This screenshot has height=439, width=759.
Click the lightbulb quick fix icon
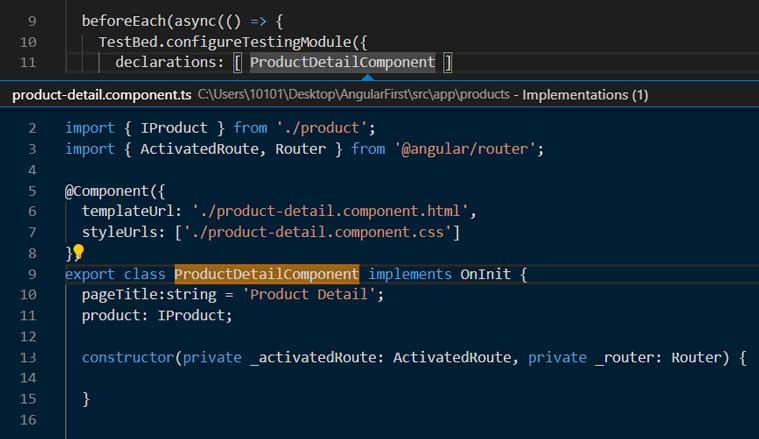tap(78, 252)
